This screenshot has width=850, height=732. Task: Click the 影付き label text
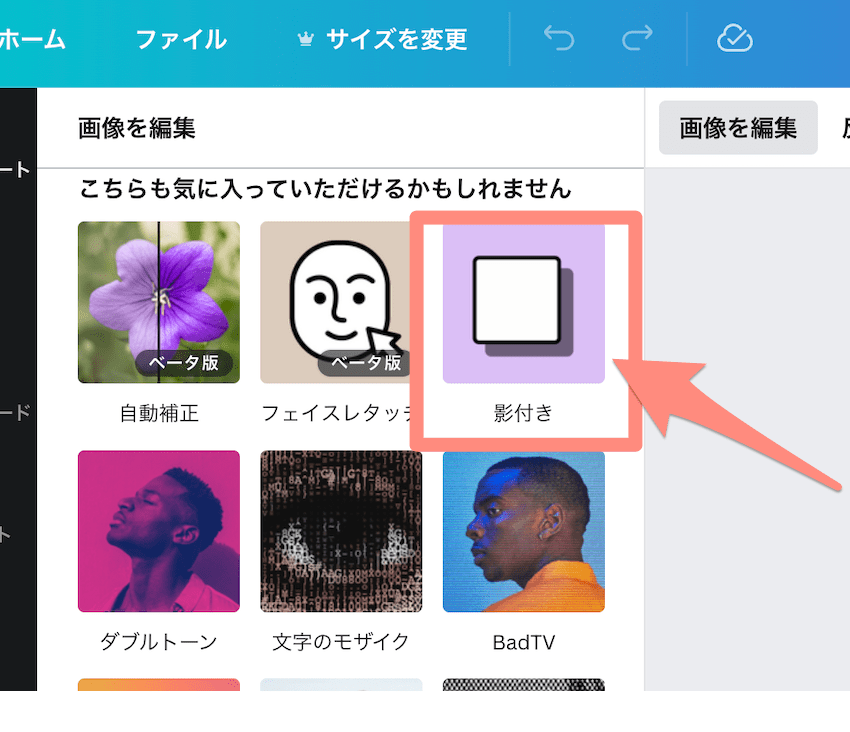[x=523, y=413]
